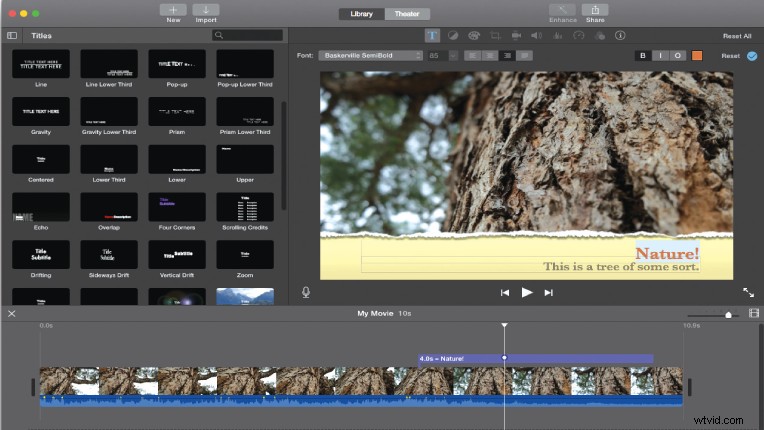Toggle Bold text style
The width and height of the screenshot is (764, 430).
[645, 55]
